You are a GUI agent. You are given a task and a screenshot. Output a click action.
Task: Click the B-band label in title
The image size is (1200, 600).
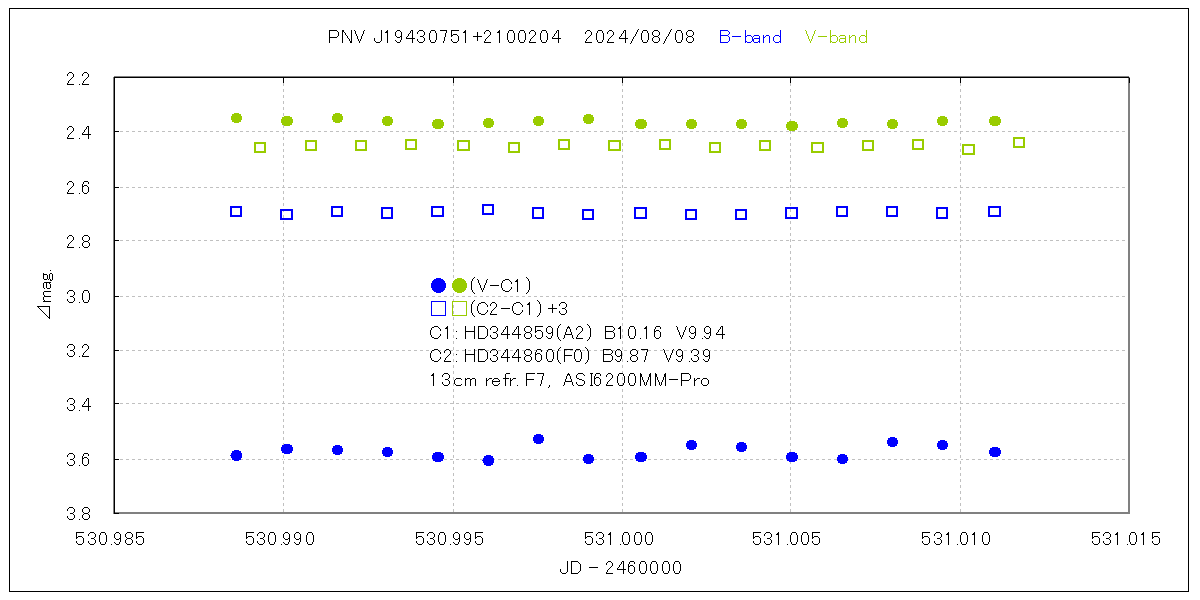pos(750,38)
